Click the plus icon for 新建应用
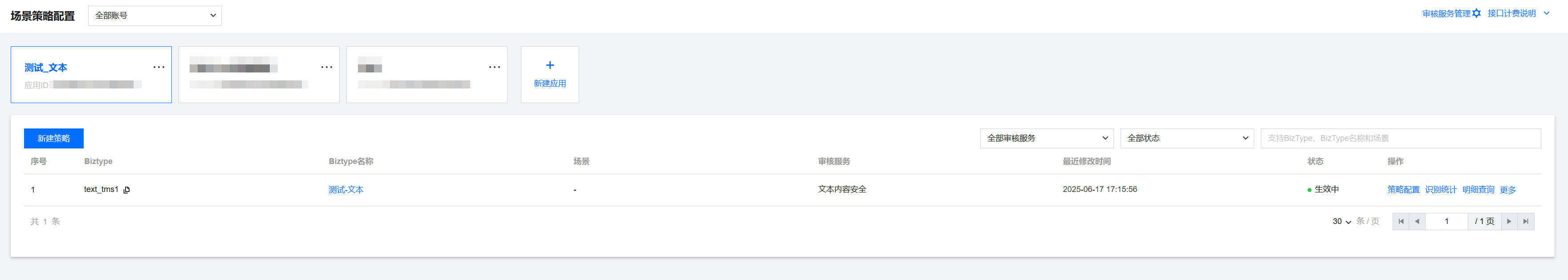 pyautogui.click(x=550, y=65)
